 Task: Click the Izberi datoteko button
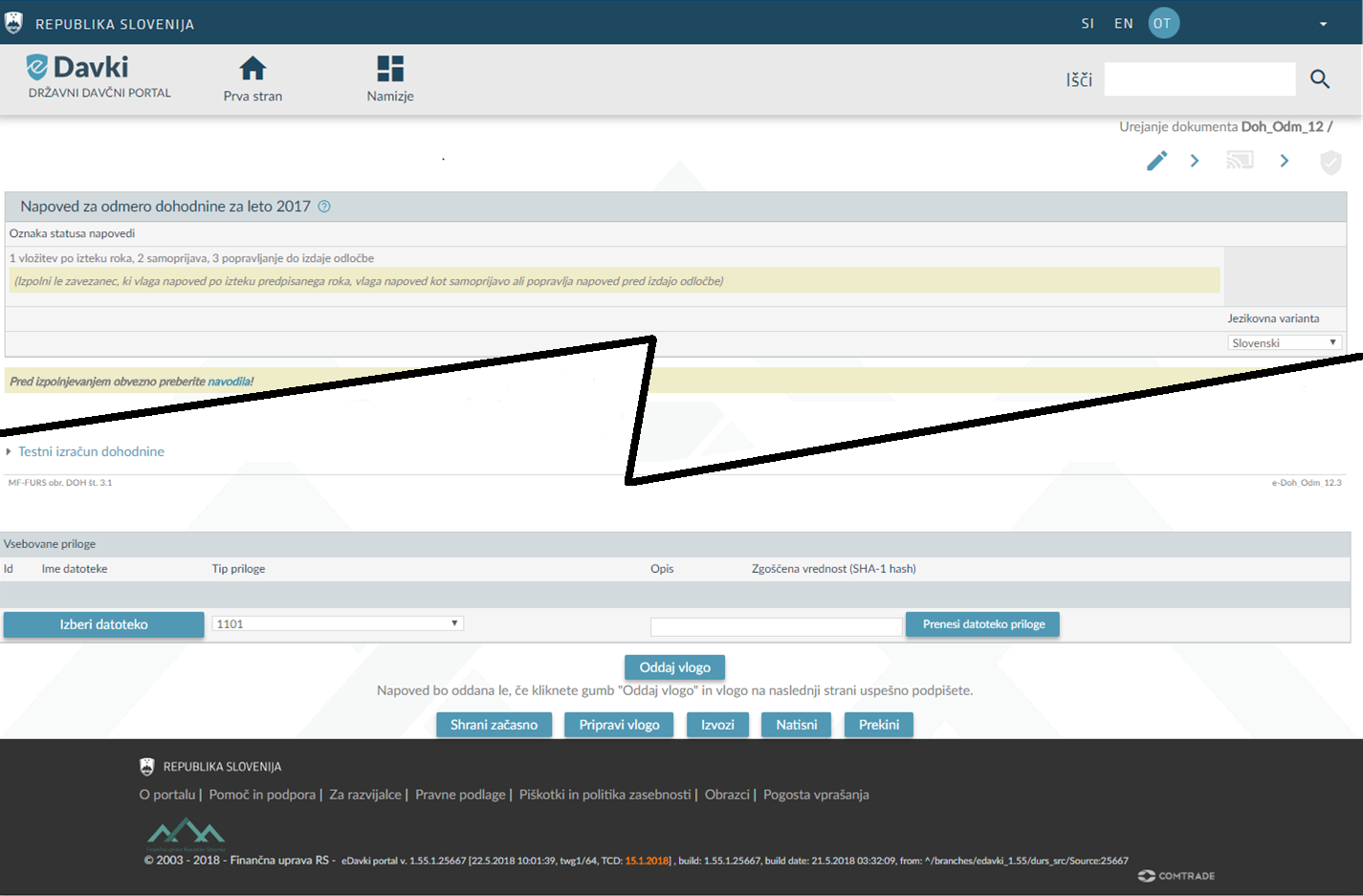click(x=103, y=624)
